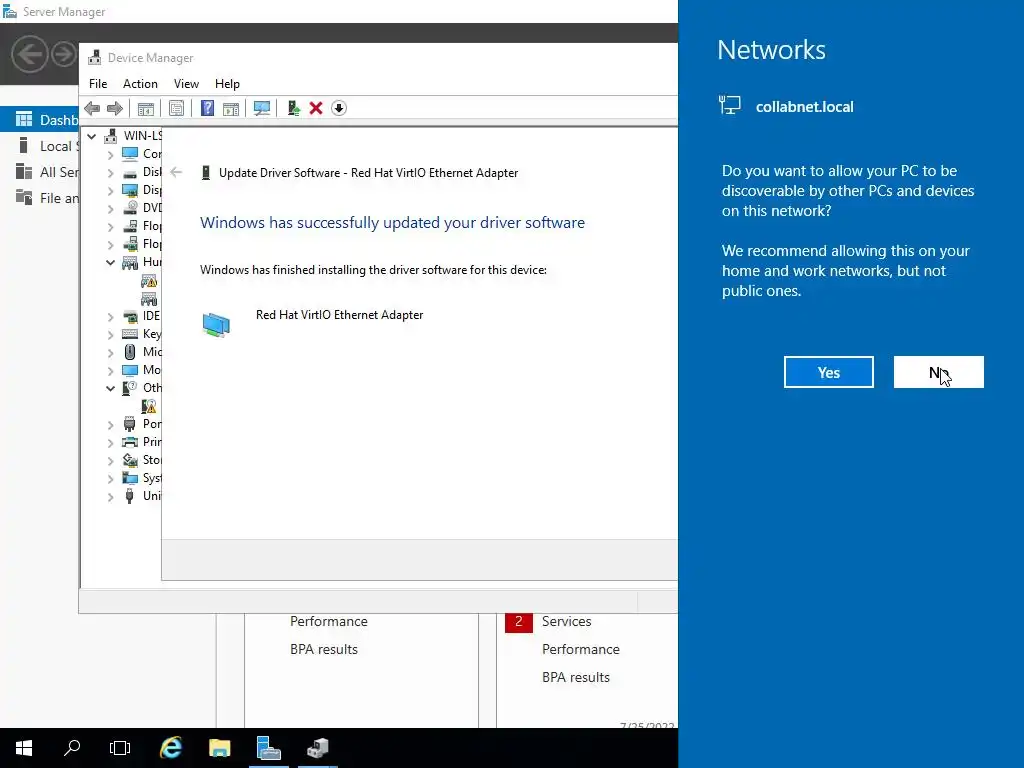
Task: Click Services link with red 2 badge
Action: coord(566,622)
